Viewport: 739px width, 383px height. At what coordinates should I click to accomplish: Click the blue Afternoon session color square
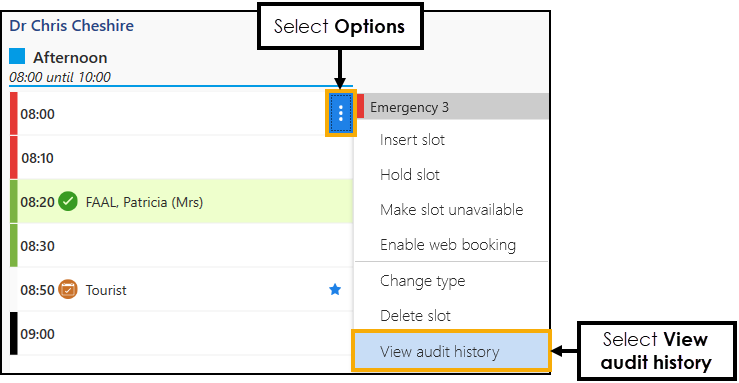17,56
